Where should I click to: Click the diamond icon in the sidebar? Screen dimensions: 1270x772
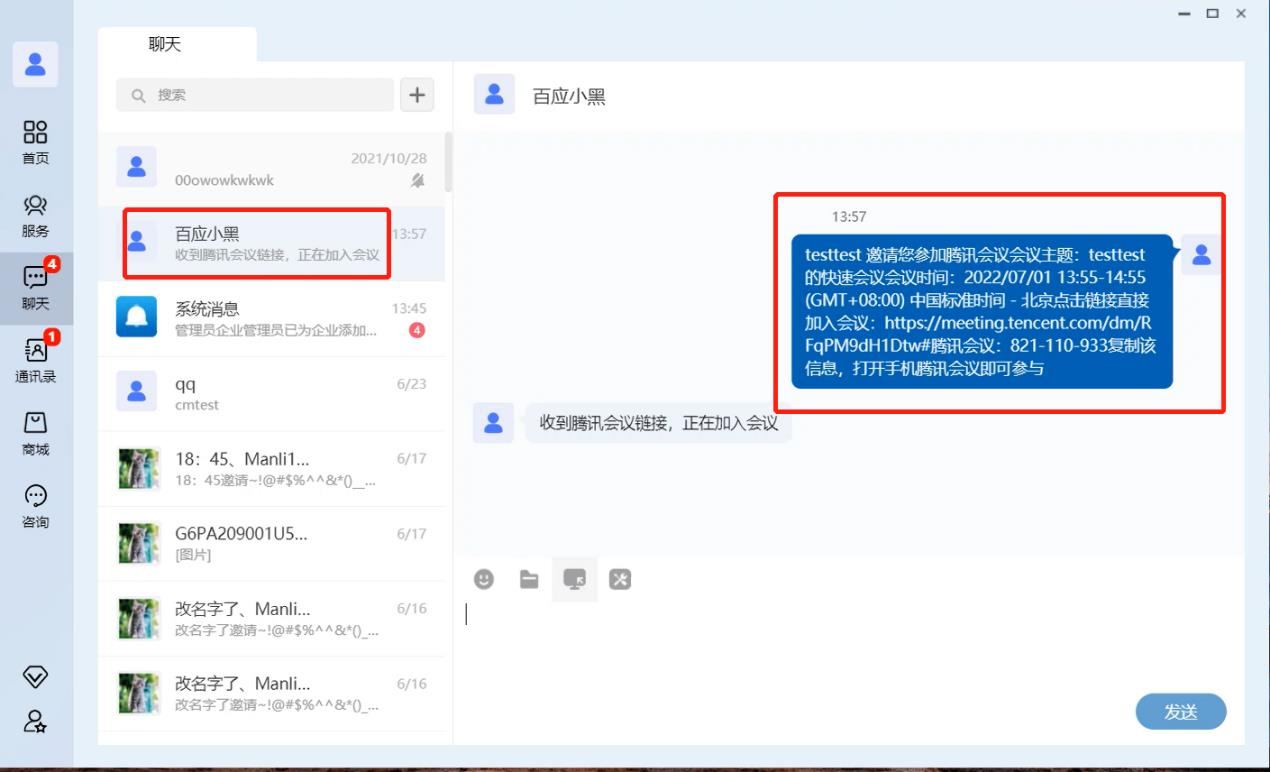tap(35, 677)
